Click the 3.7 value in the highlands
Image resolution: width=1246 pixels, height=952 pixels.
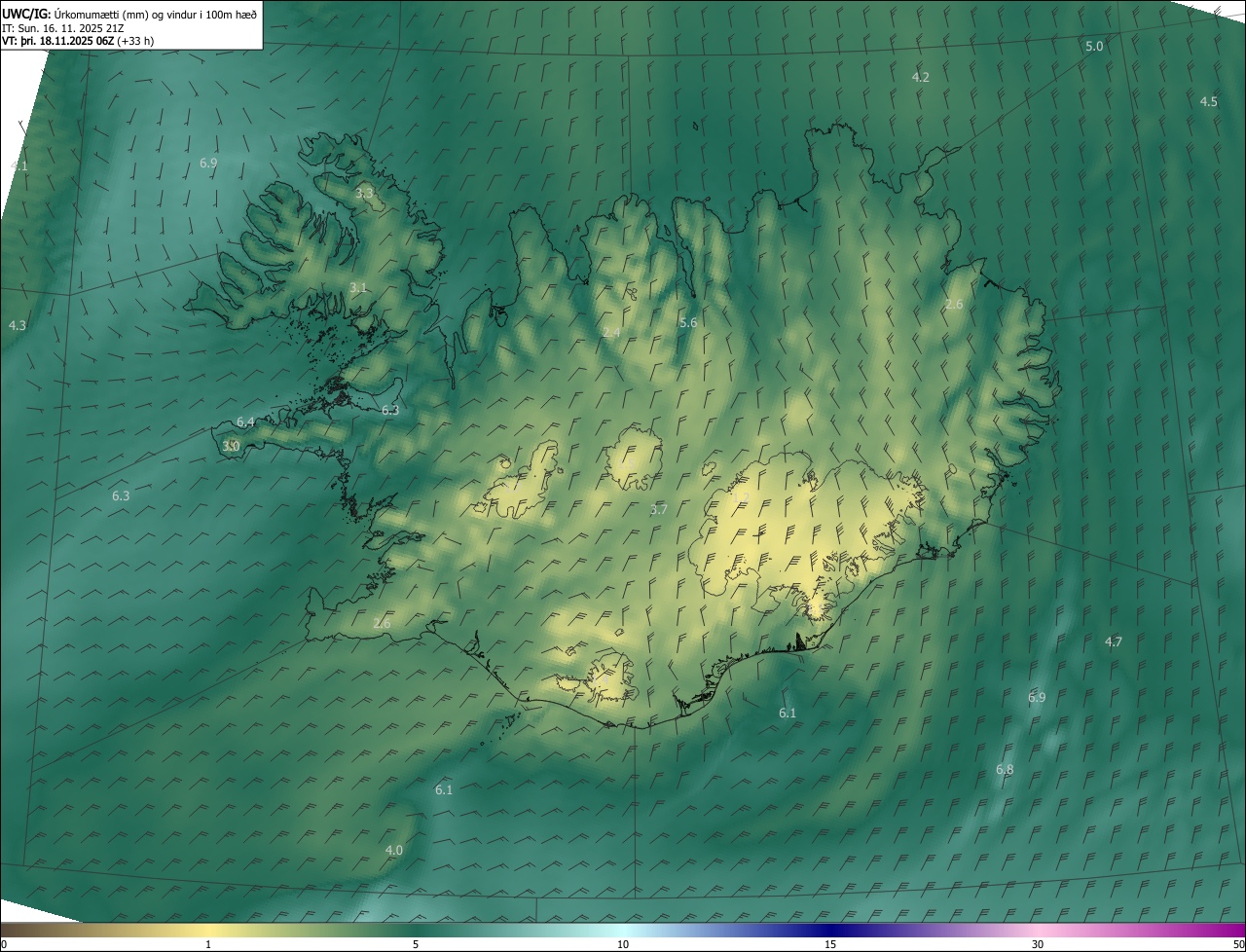tap(659, 509)
